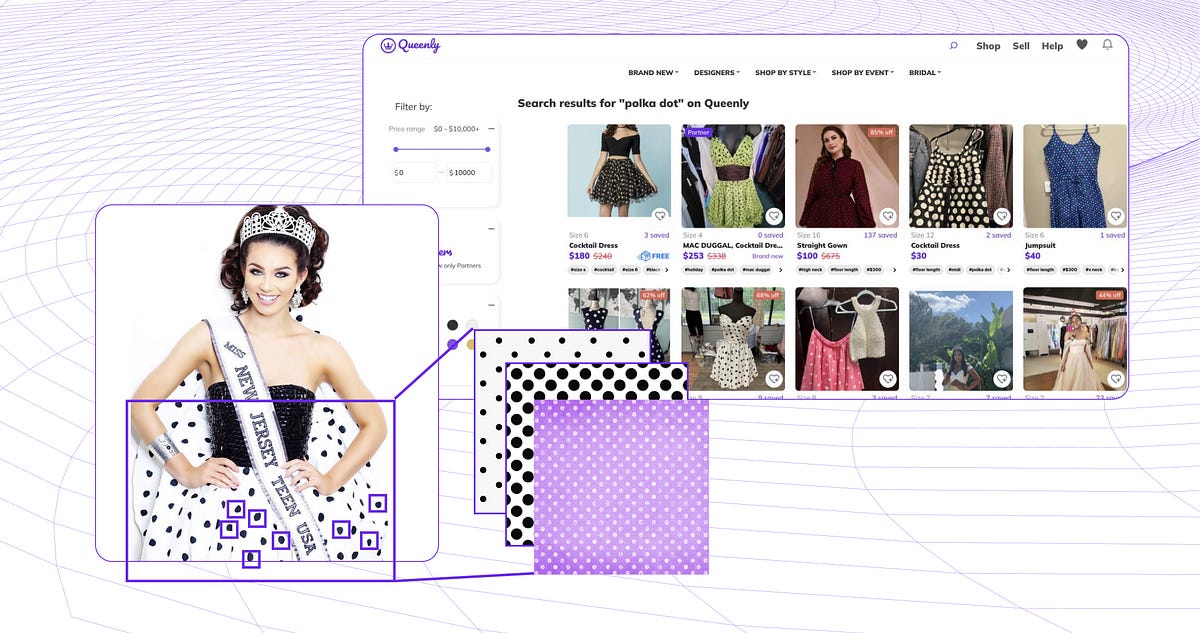Save the $100 Straight Gown via its heart icon
Screen dimensions: 1200x633
(888, 214)
